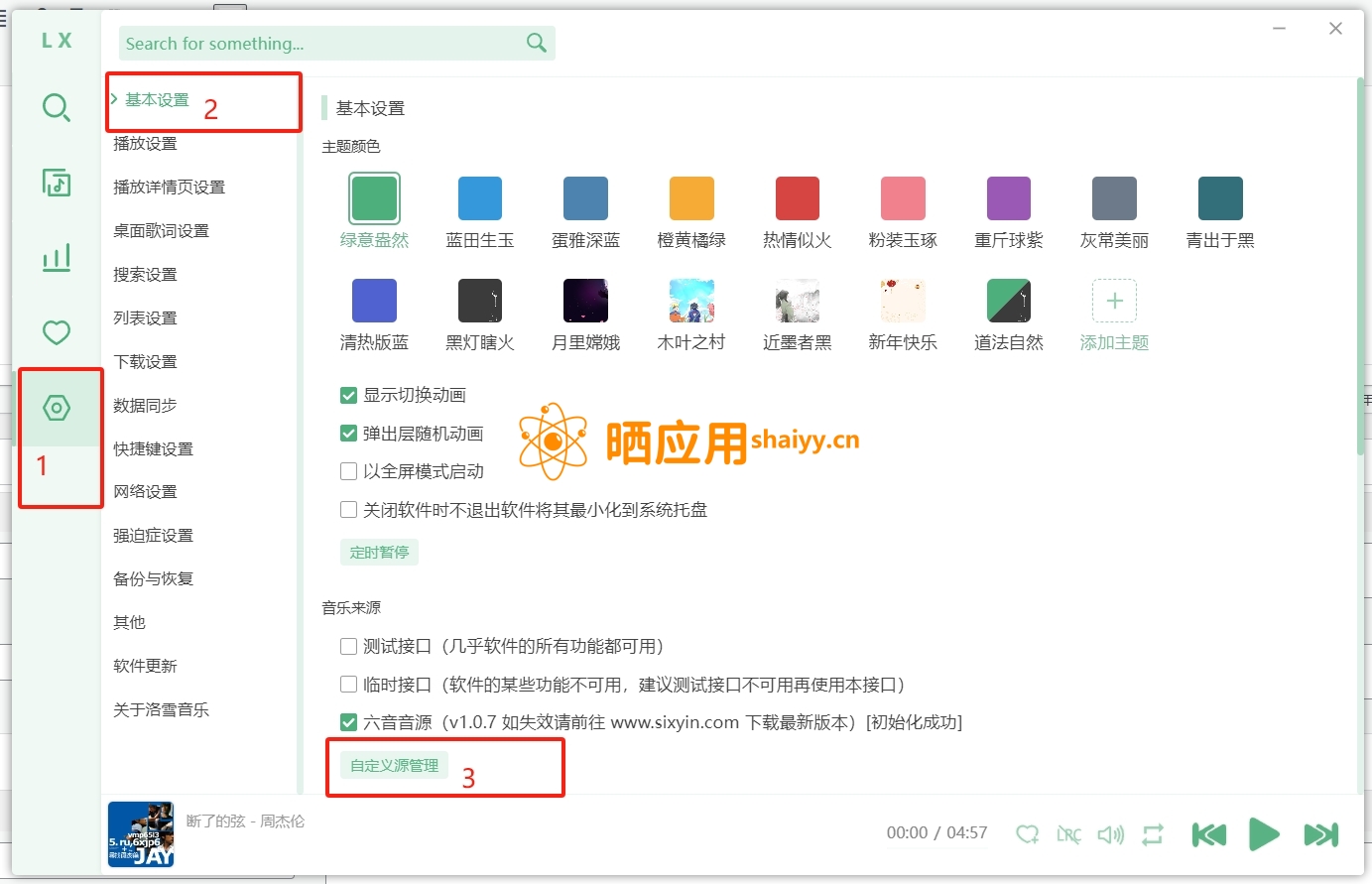The image size is (1372, 884).
Task: Click the add theme plus icon
Action: tap(1114, 301)
